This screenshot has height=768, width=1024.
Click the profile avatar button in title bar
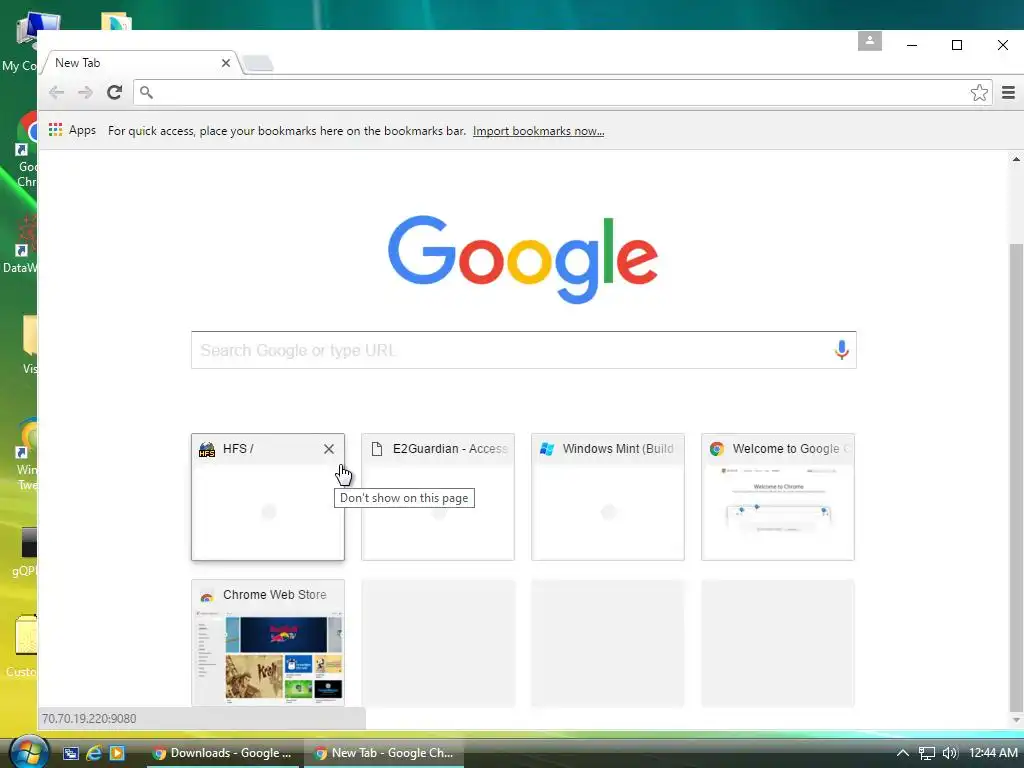point(870,41)
